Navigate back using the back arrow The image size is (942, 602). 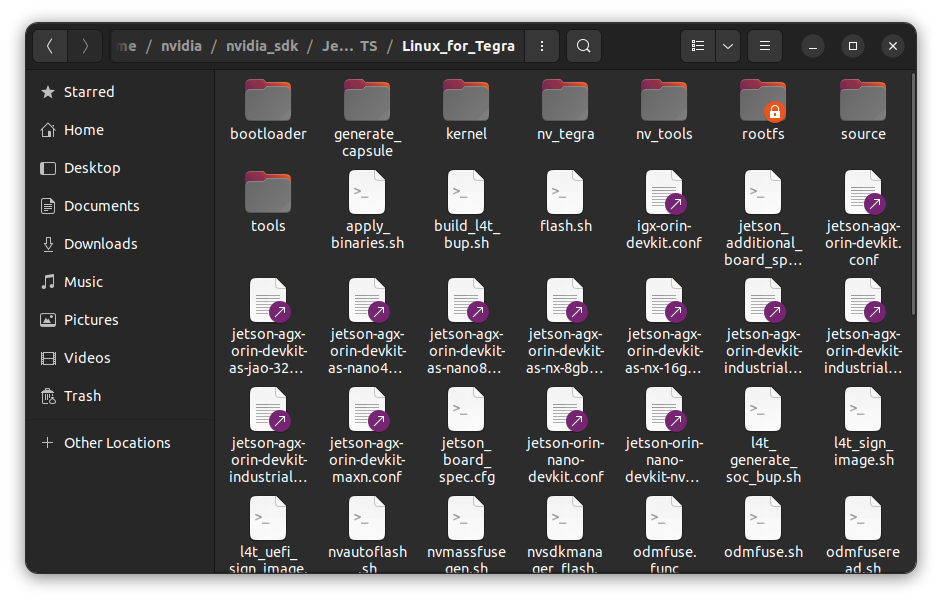click(x=50, y=46)
